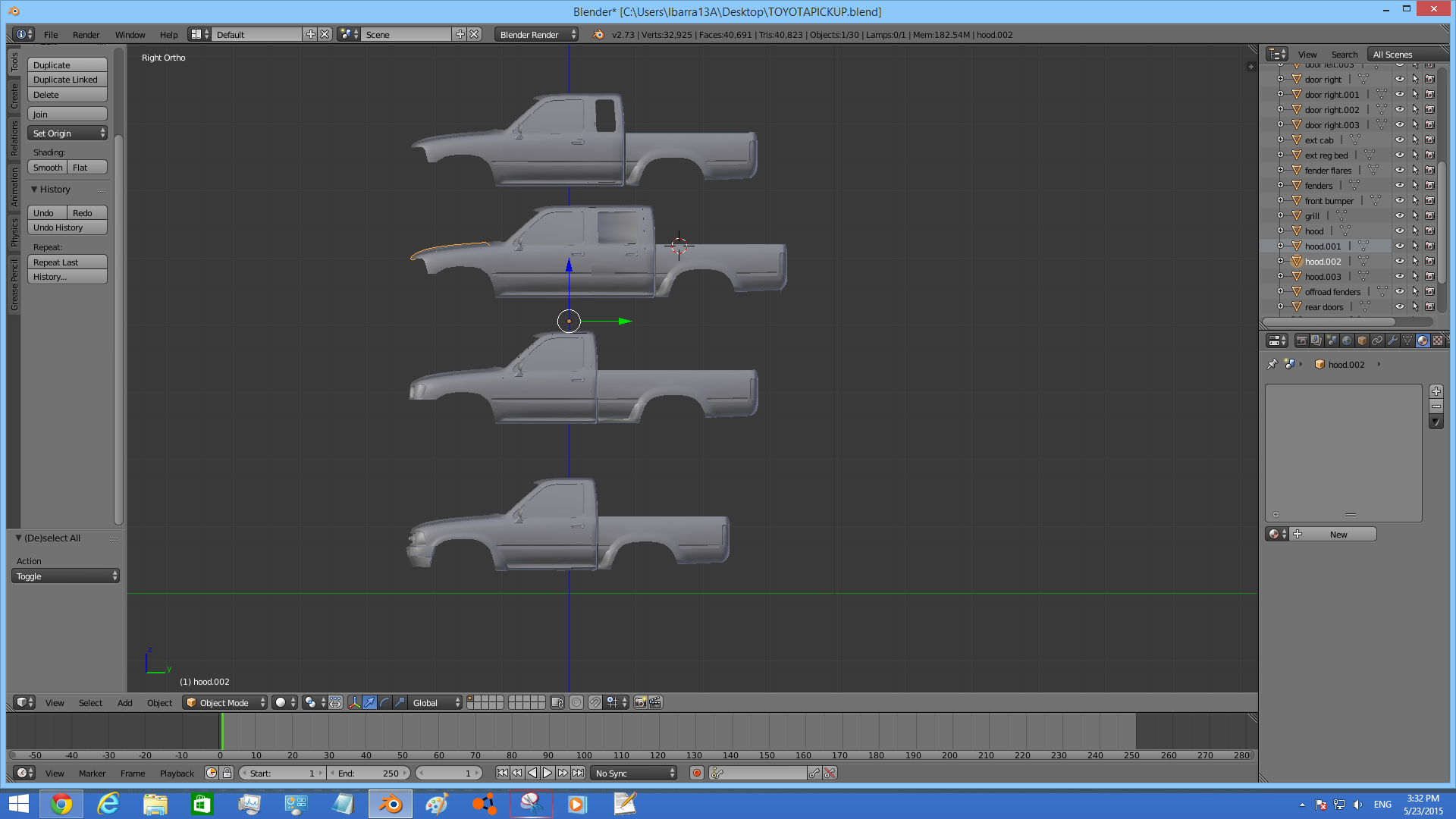
Task: Pin the properties context with pushpin
Action: pyautogui.click(x=1272, y=364)
